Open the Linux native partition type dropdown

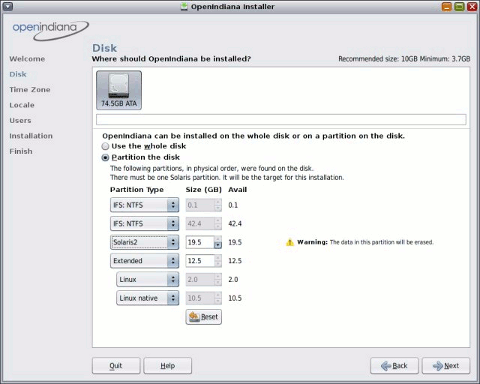[x=147, y=298]
